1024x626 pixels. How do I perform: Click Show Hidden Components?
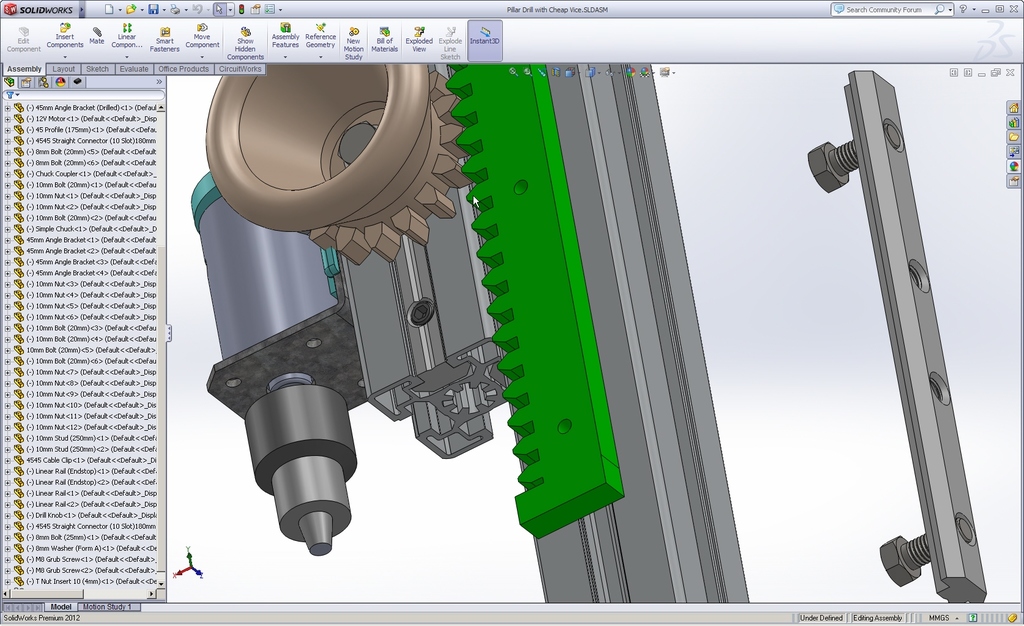coord(245,42)
